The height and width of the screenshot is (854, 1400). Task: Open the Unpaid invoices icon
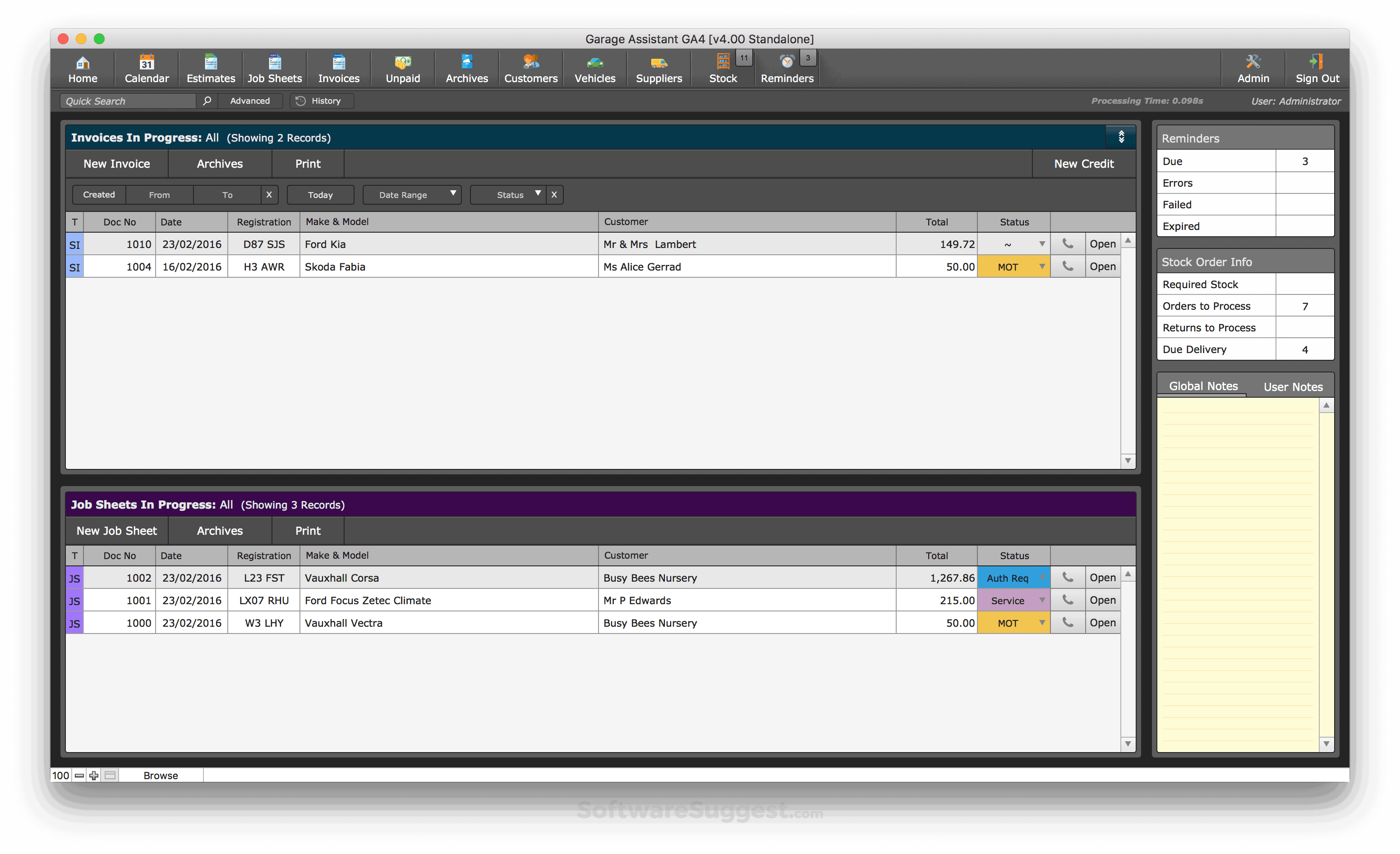point(403,63)
